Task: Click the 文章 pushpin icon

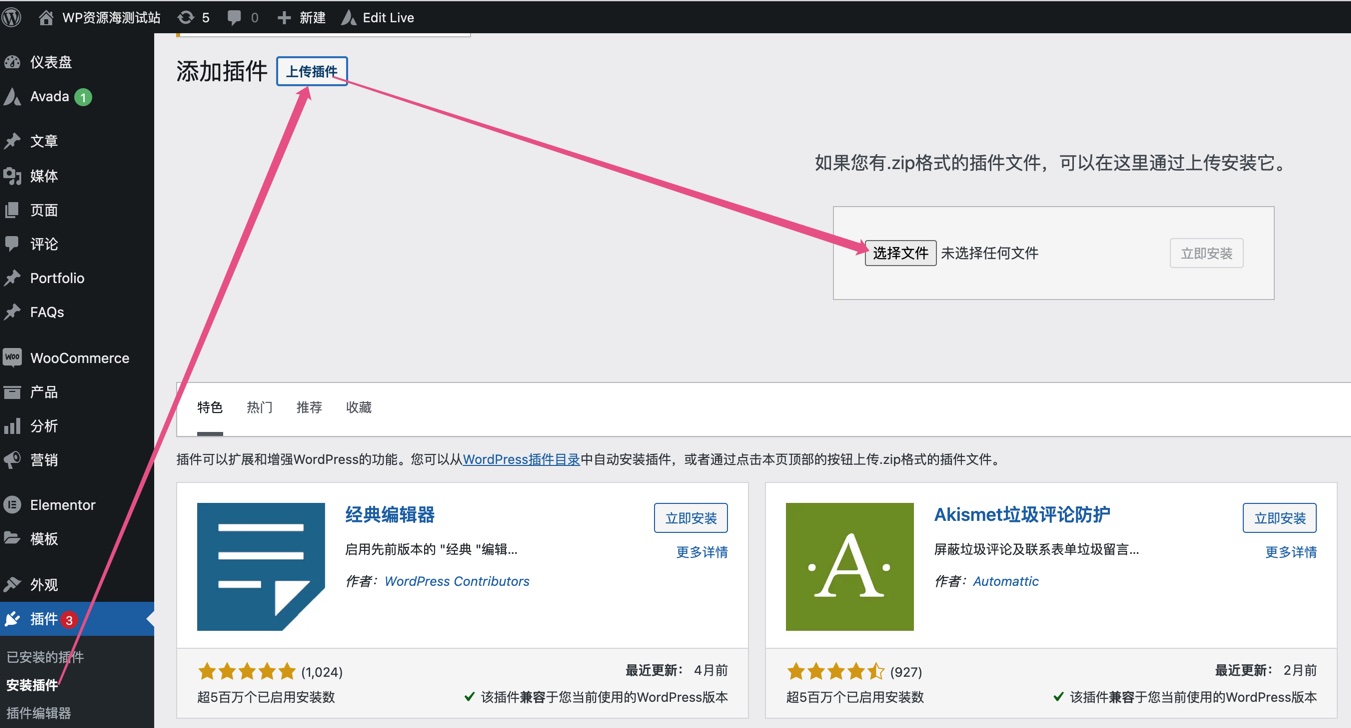Action: [x=12, y=141]
